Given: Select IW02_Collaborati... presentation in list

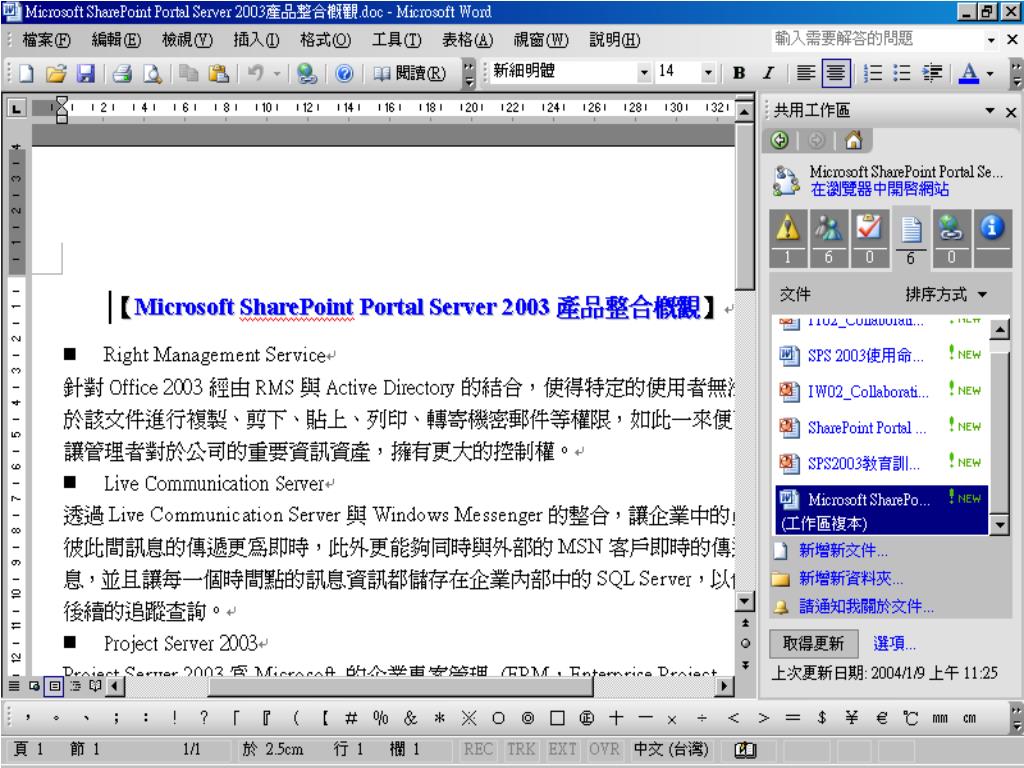Looking at the screenshot, I should 880,391.
